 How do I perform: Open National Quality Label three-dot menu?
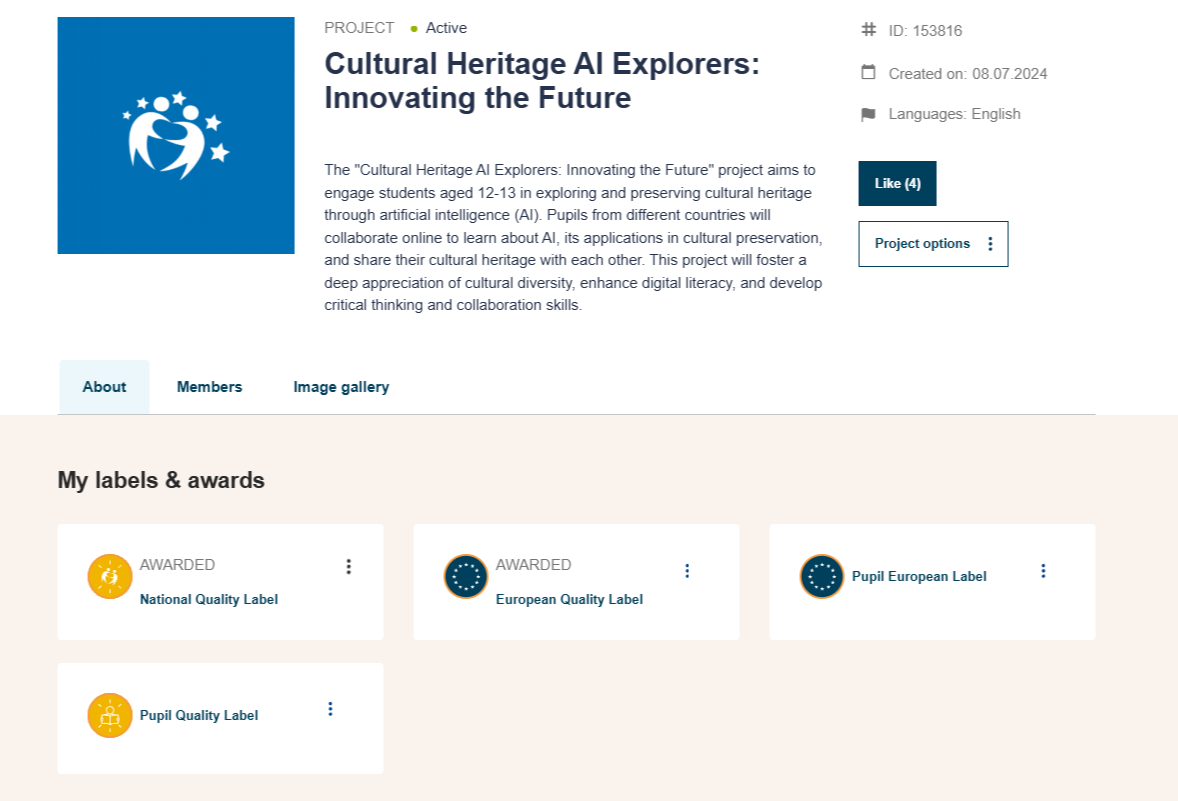(348, 567)
